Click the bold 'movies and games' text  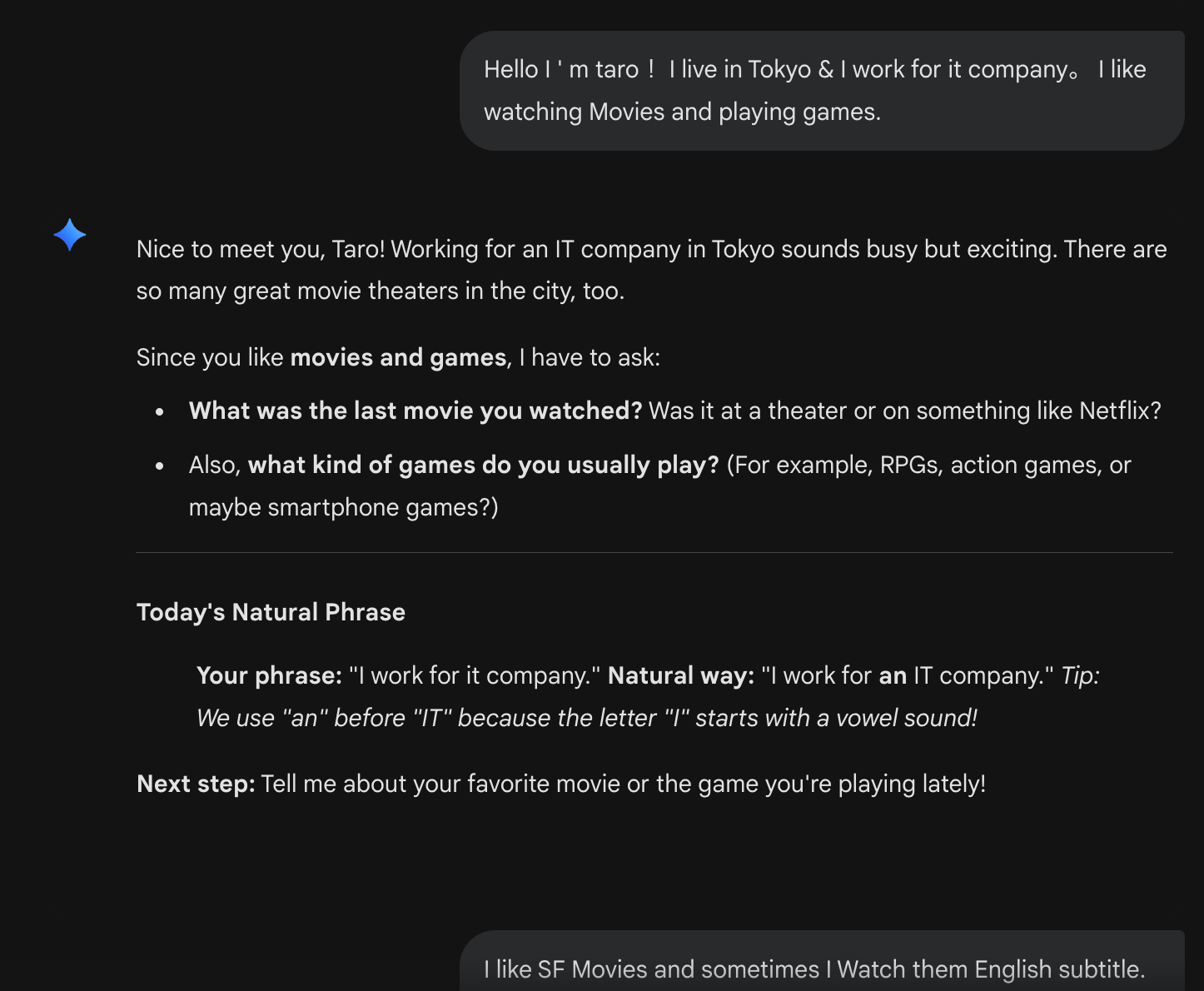click(x=398, y=357)
